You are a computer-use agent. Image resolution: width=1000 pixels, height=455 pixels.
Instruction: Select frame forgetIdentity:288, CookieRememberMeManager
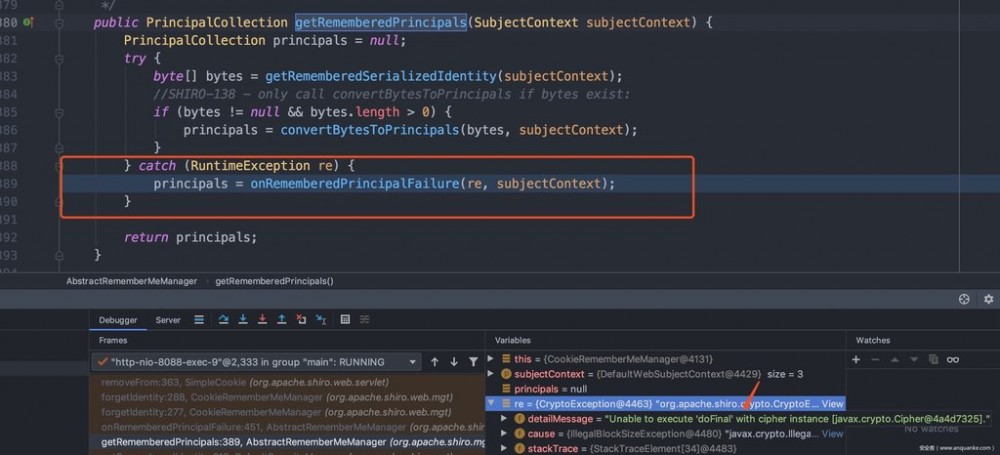287,397
